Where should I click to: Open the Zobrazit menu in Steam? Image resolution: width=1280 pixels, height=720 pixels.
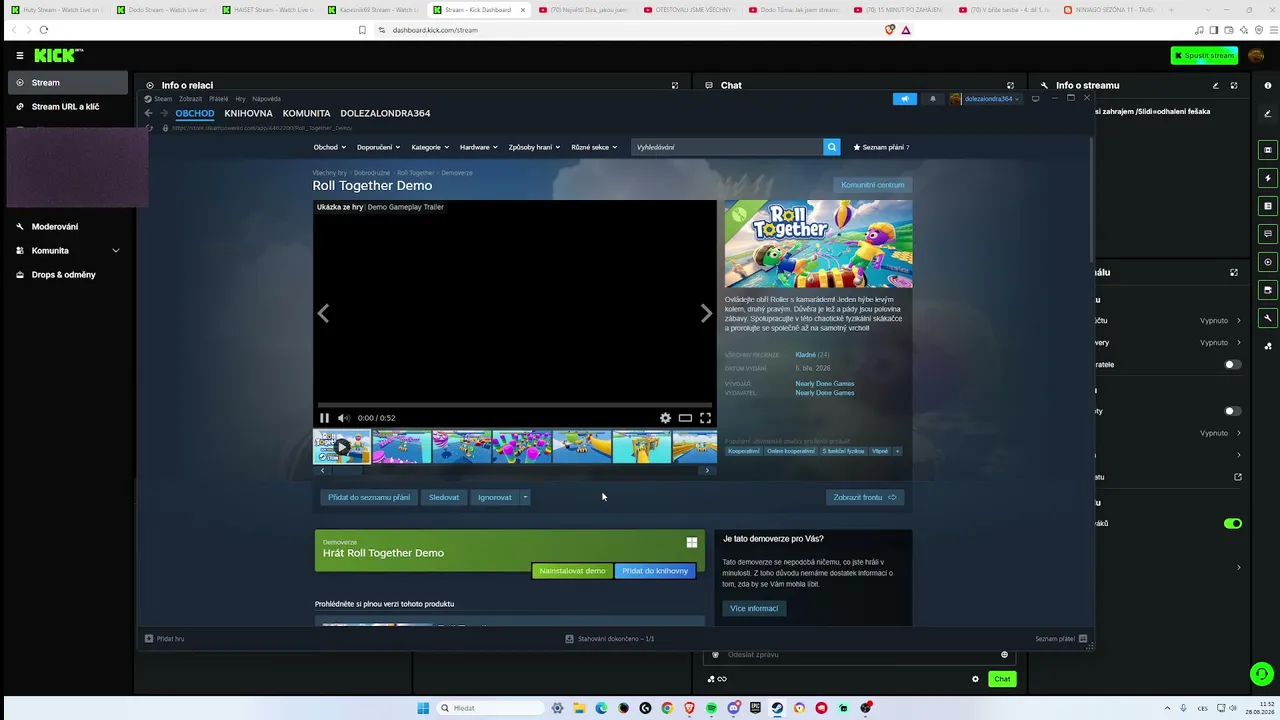(x=190, y=99)
